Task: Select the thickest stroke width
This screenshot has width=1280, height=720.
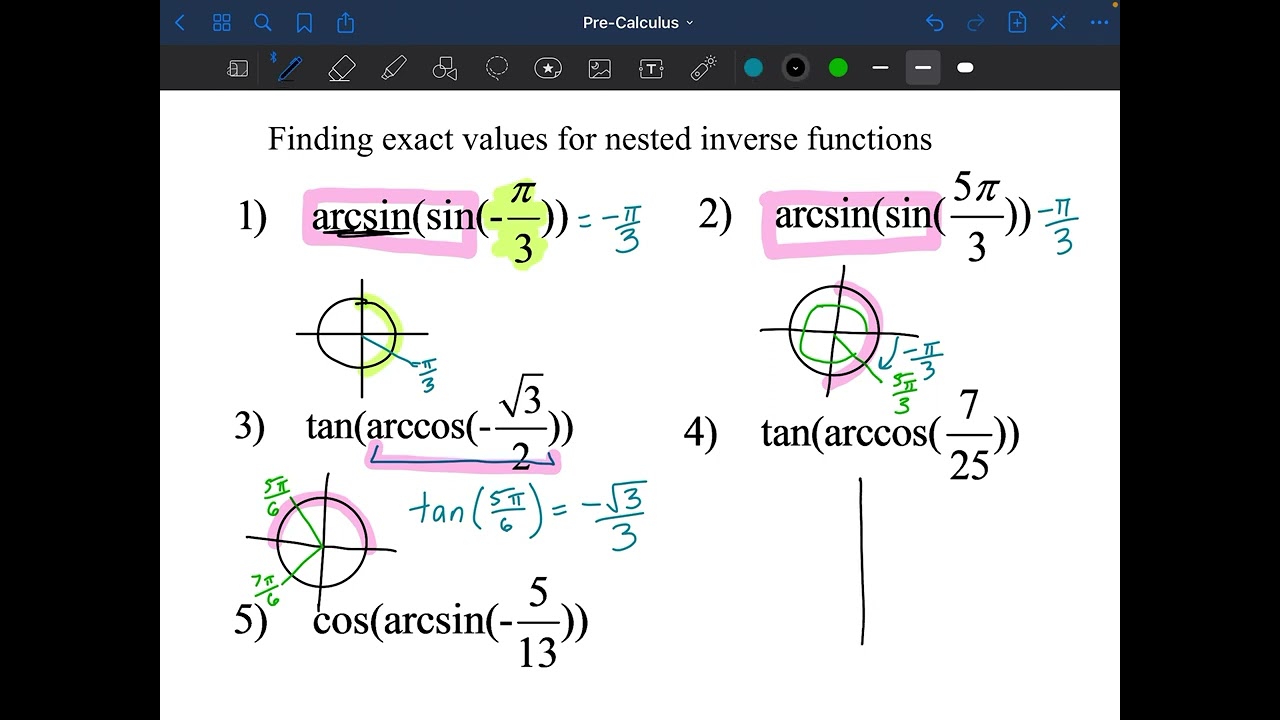Action: 965,68
